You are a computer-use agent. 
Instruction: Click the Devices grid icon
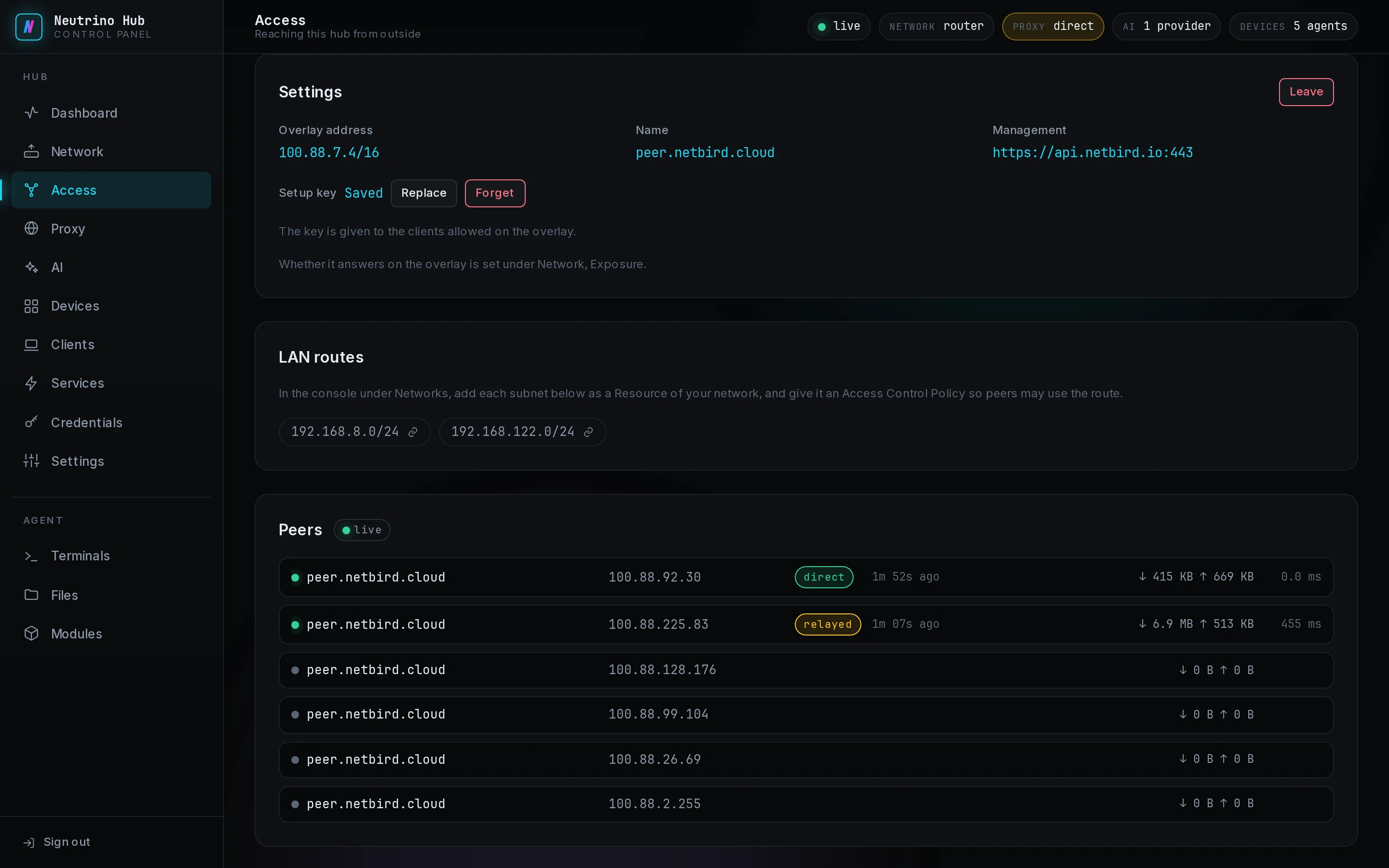31,306
